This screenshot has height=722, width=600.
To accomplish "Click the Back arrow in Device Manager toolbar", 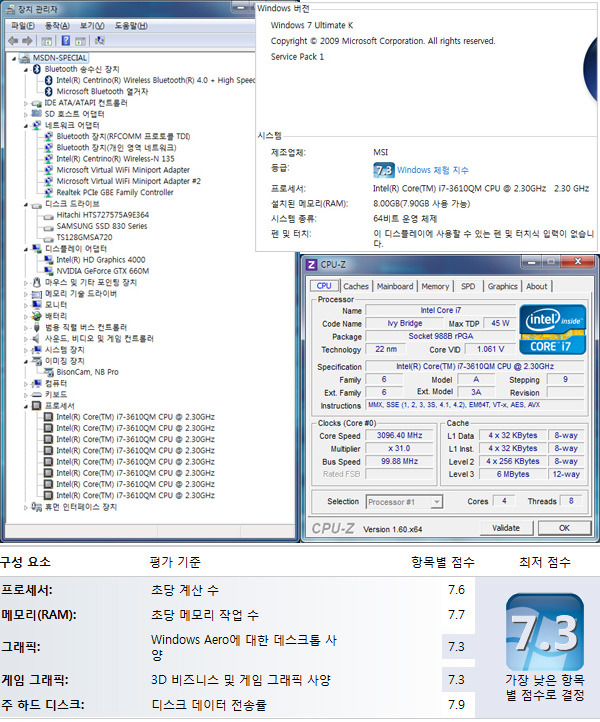I will tap(13, 41).
